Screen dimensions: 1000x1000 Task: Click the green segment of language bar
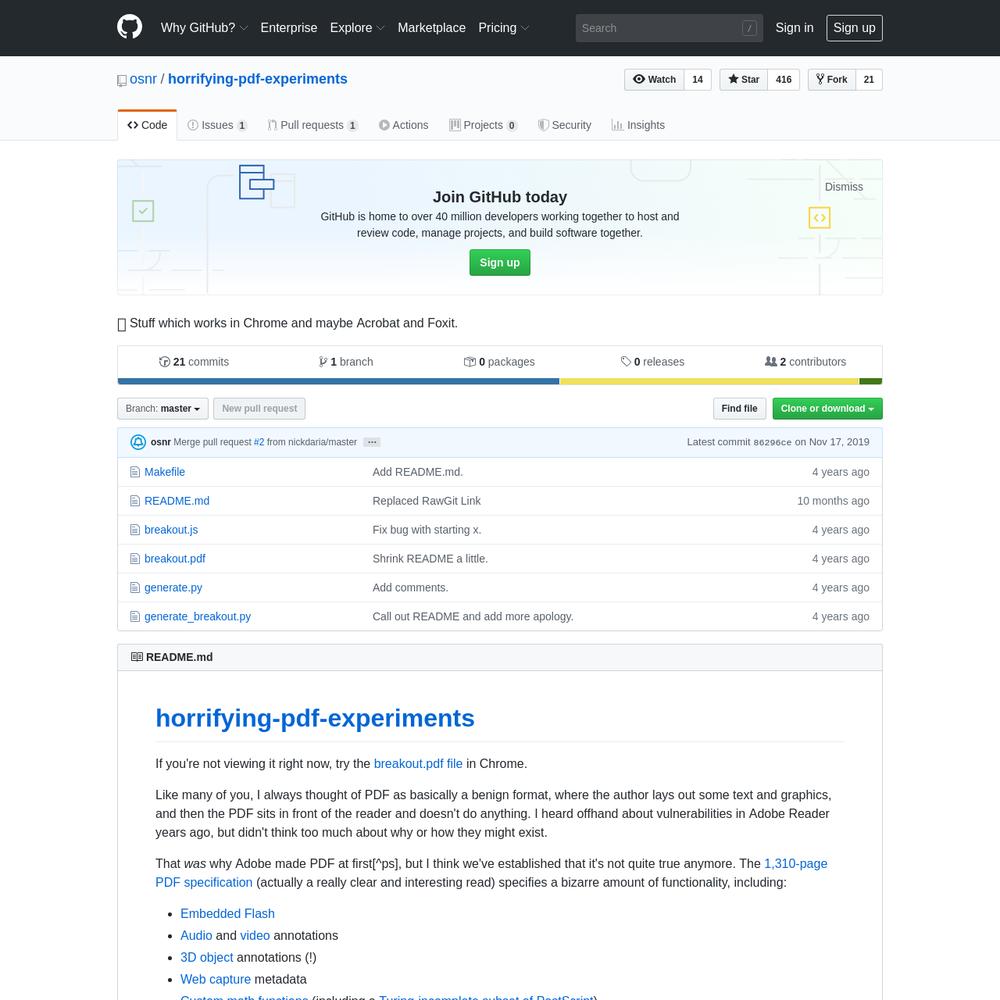tap(871, 381)
